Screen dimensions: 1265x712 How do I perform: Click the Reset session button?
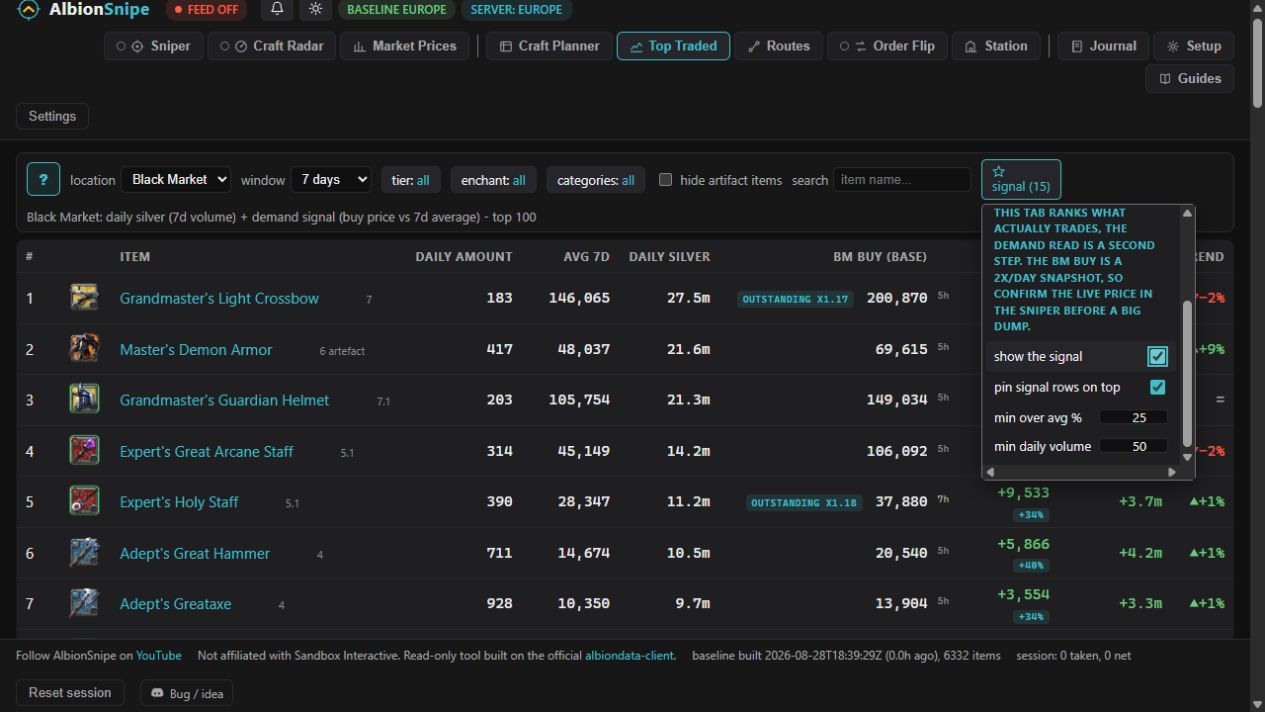(x=70, y=693)
